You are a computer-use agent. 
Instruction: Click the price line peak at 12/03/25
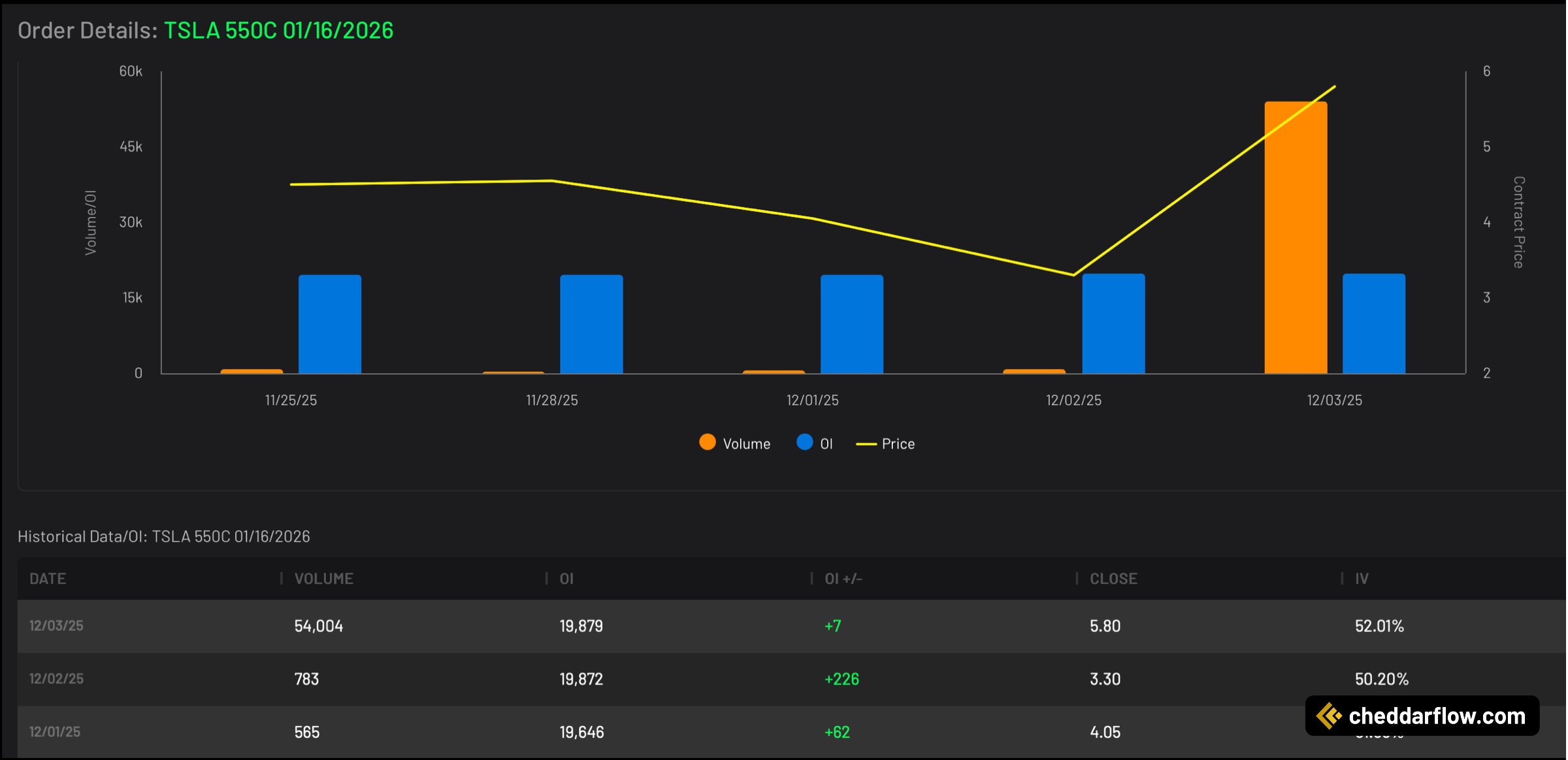(1335, 86)
